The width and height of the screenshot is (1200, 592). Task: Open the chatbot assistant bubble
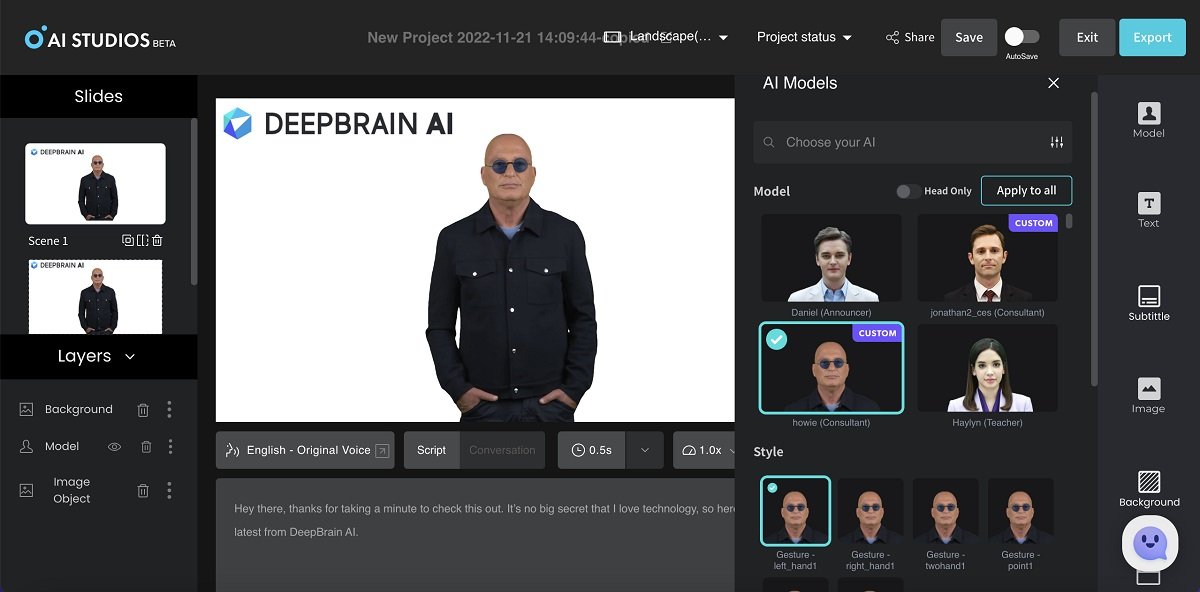pyautogui.click(x=1149, y=543)
